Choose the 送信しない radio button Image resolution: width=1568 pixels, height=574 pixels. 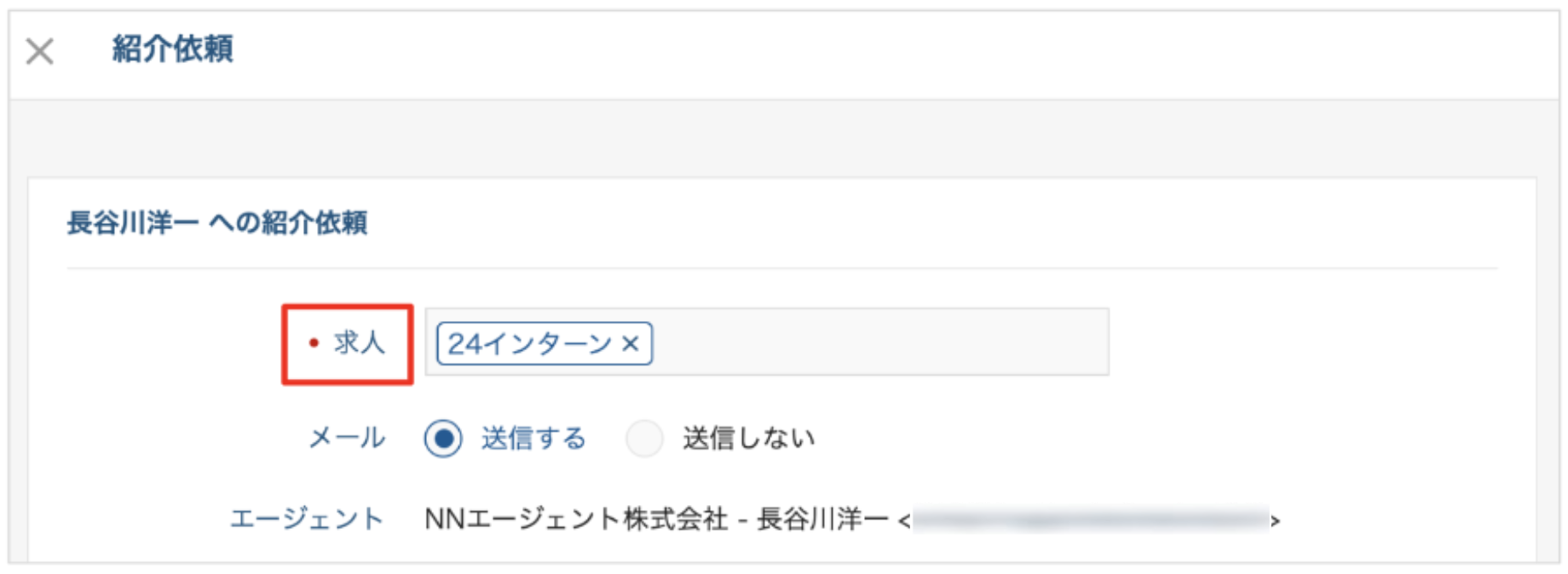tap(644, 439)
